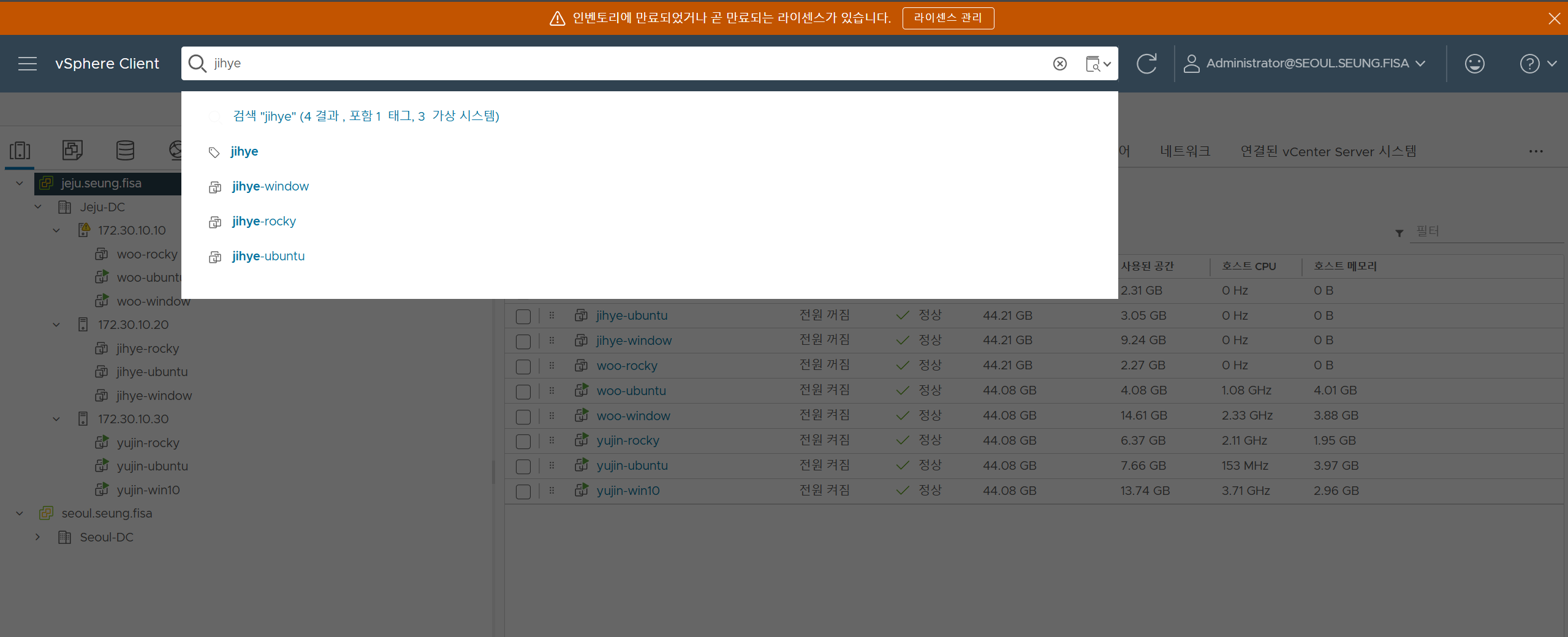The image size is (1568, 637).
Task: Collapse host 172.30.10.20 node
Action: [56, 325]
